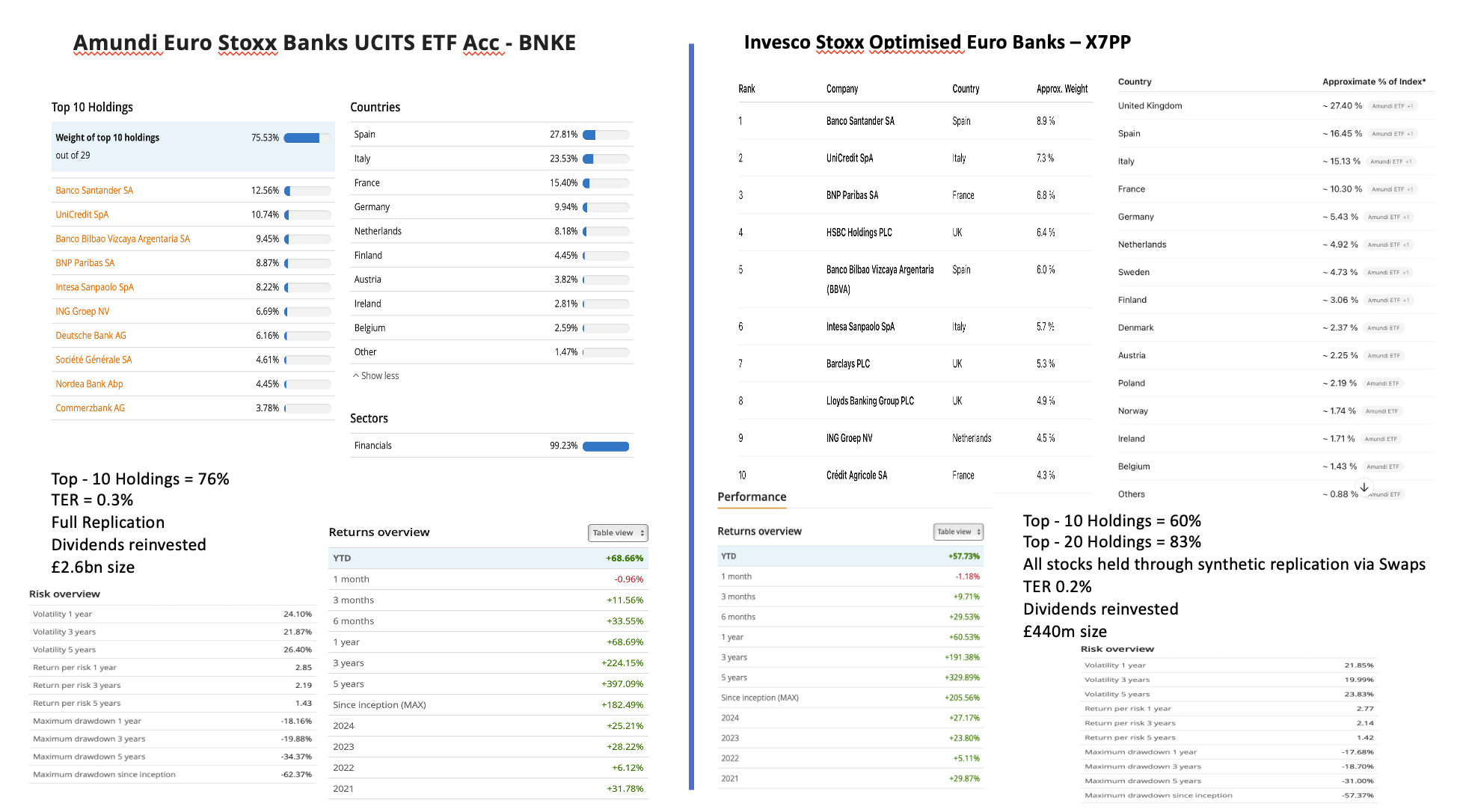Click the Approximate % of Index header
This screenshot has height=812, width=1457.
1374,81
